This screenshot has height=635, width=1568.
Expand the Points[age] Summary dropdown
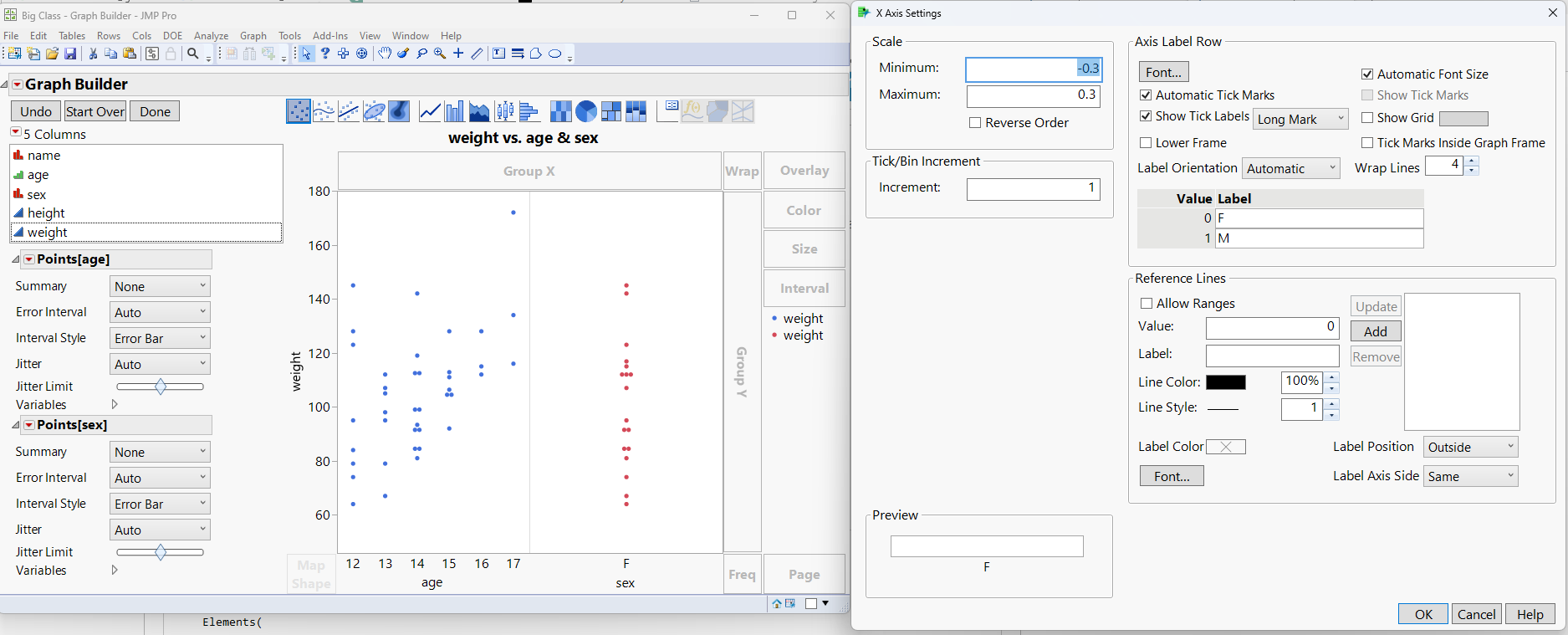(x=160, y=286)
